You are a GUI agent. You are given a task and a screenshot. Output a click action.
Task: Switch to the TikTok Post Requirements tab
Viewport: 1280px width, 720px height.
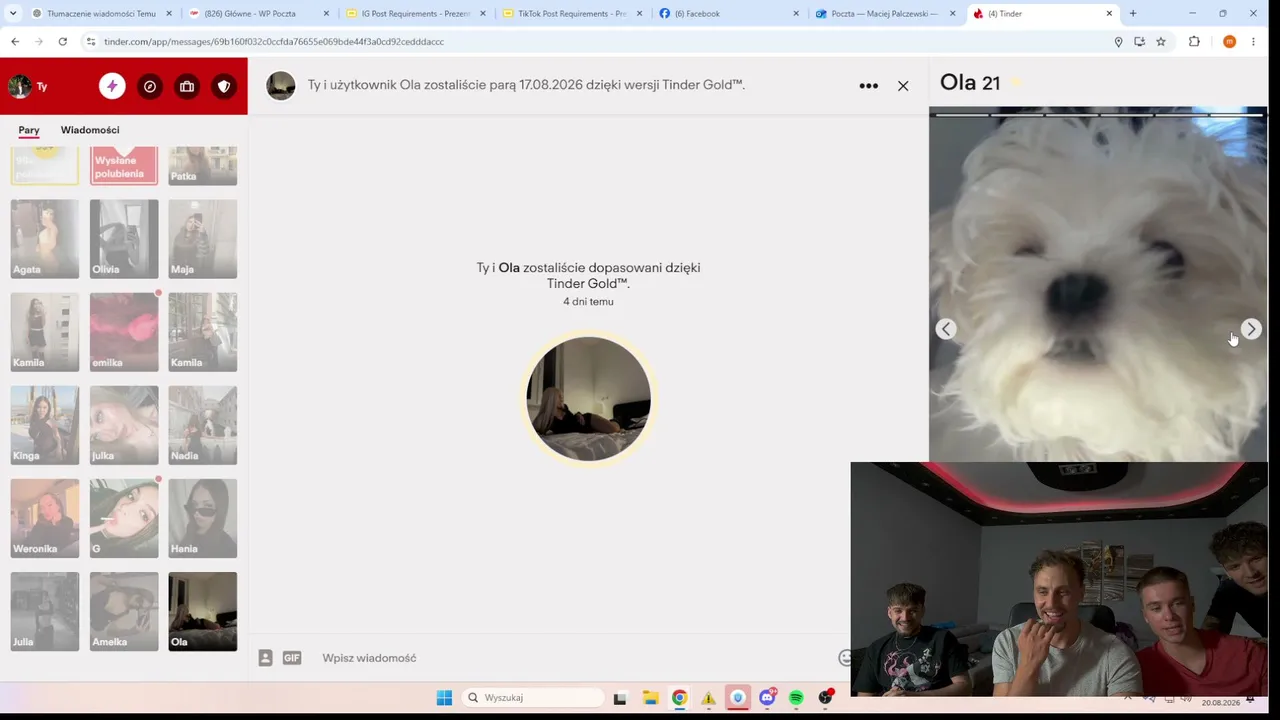[x=573, y=14]
